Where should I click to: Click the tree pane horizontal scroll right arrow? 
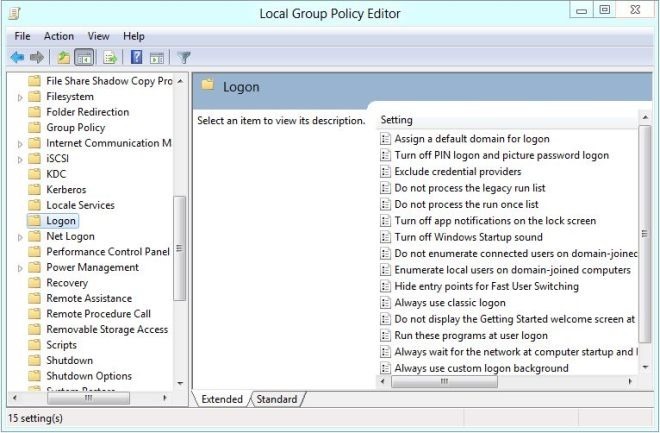[165, 398]
